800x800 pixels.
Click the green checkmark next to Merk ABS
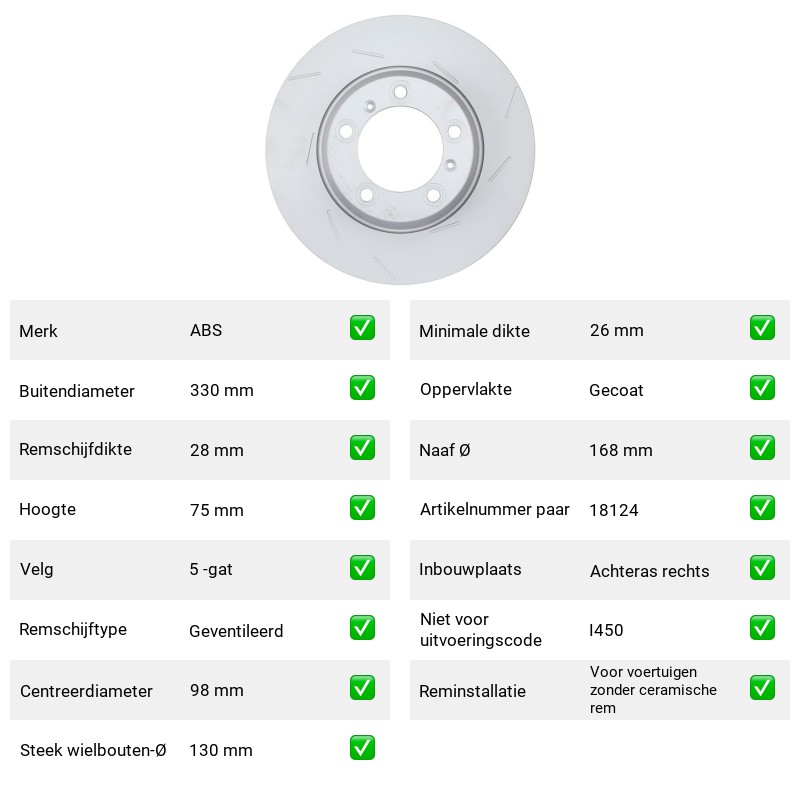tap(362, 328)
